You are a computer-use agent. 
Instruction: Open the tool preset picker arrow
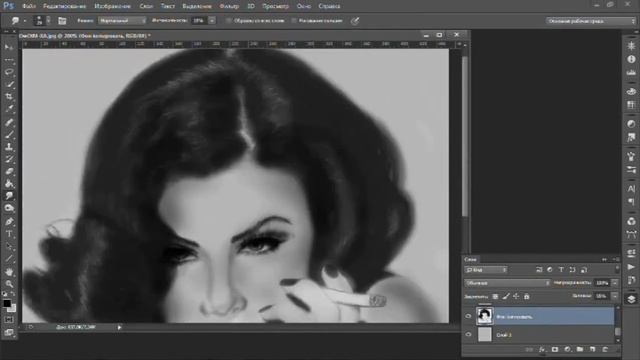click(x=24, y=20)
